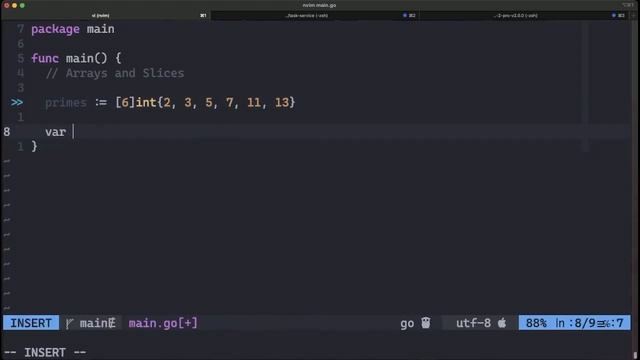Click the 'primes' variable name
The height and width of the screenshot is (360, 640).
click(66, 102)
